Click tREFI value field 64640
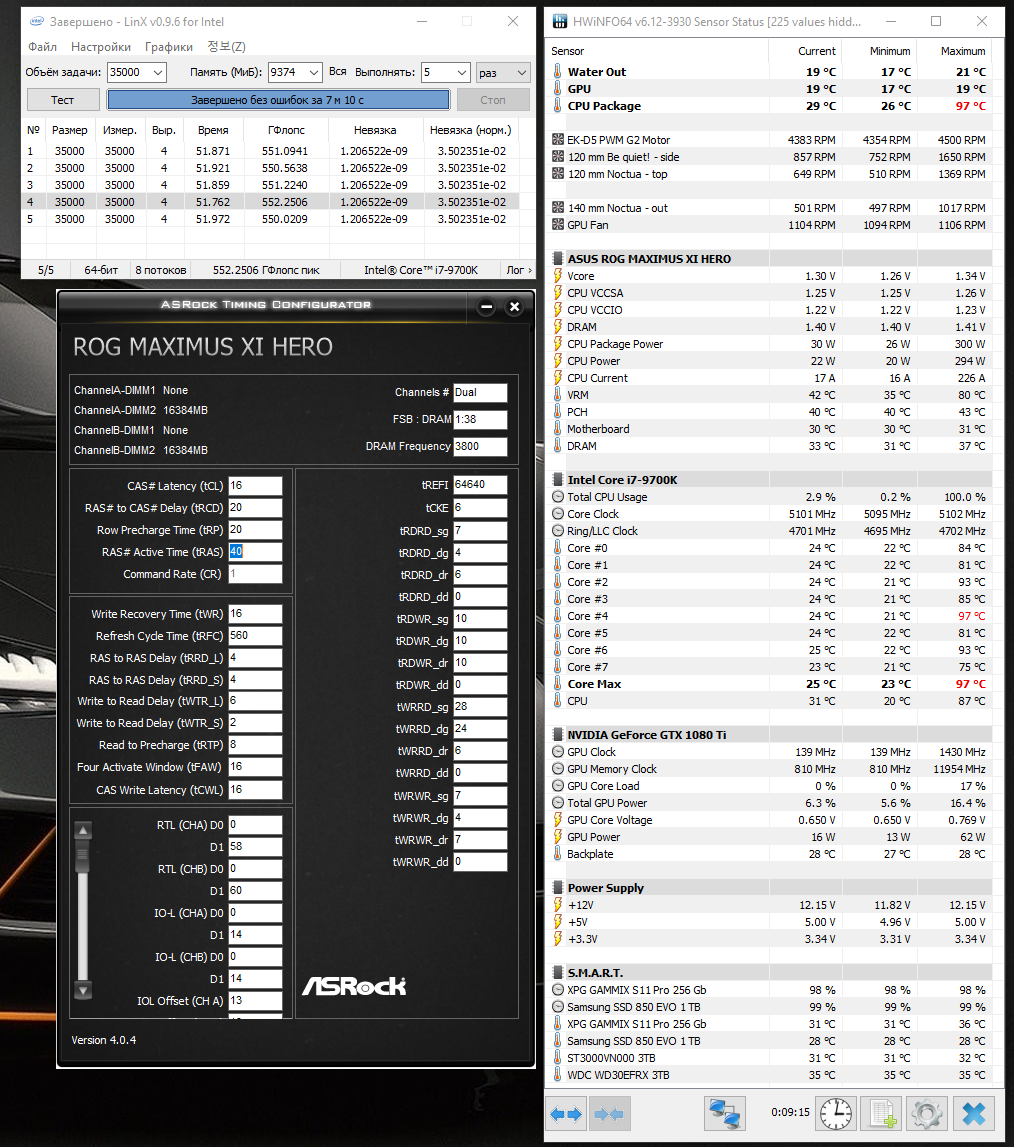The width and height of the screenshot is (1014, 1147). click(x=480, y=484)
